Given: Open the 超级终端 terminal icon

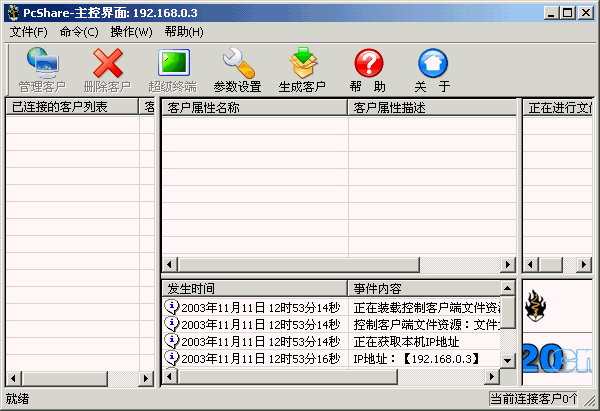Looking at the screenshot, I should pyautogui.click(x=172, y=65).
